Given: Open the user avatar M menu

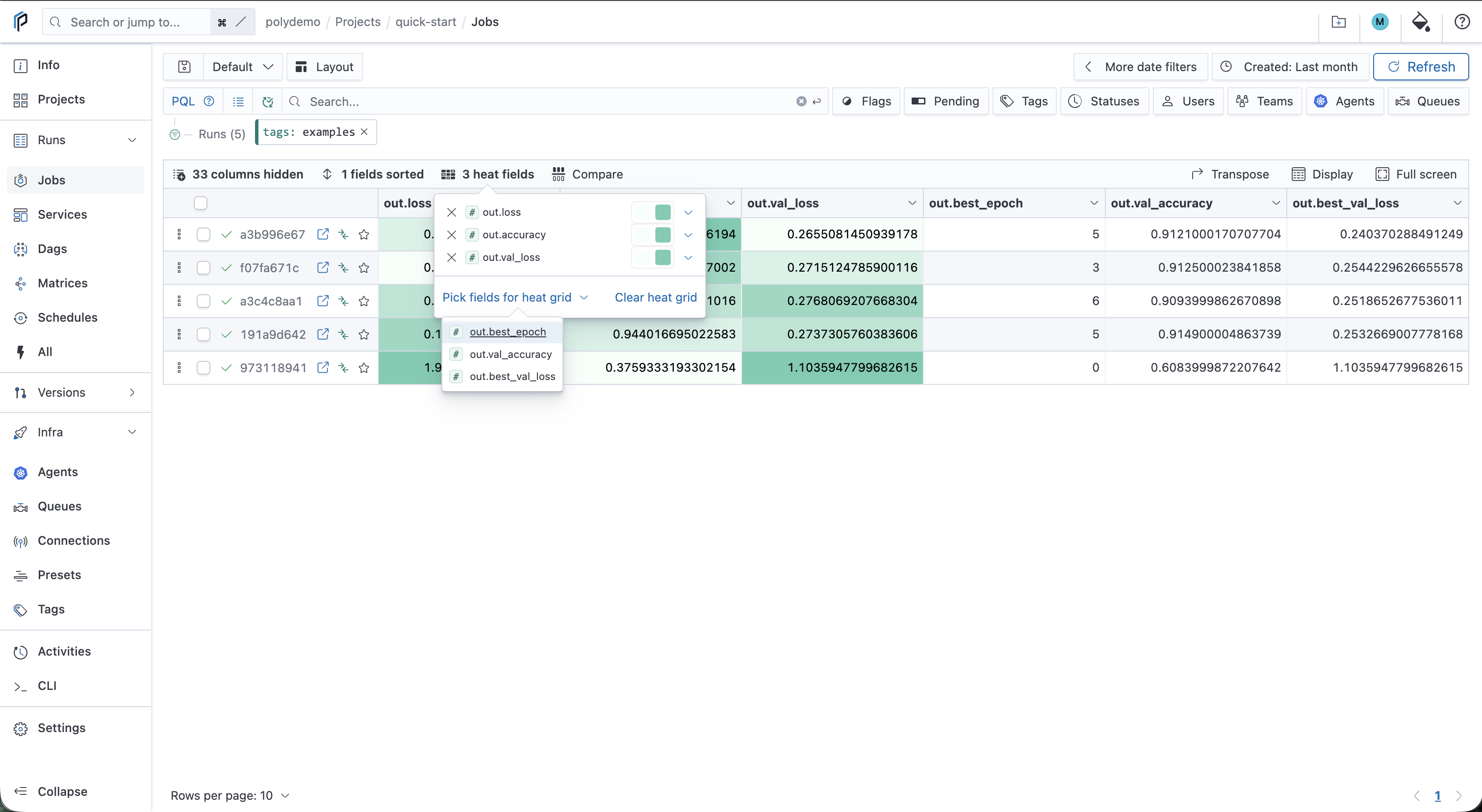Looking at the screenshot, I should pyautogui.click(x=1380, y=22).
